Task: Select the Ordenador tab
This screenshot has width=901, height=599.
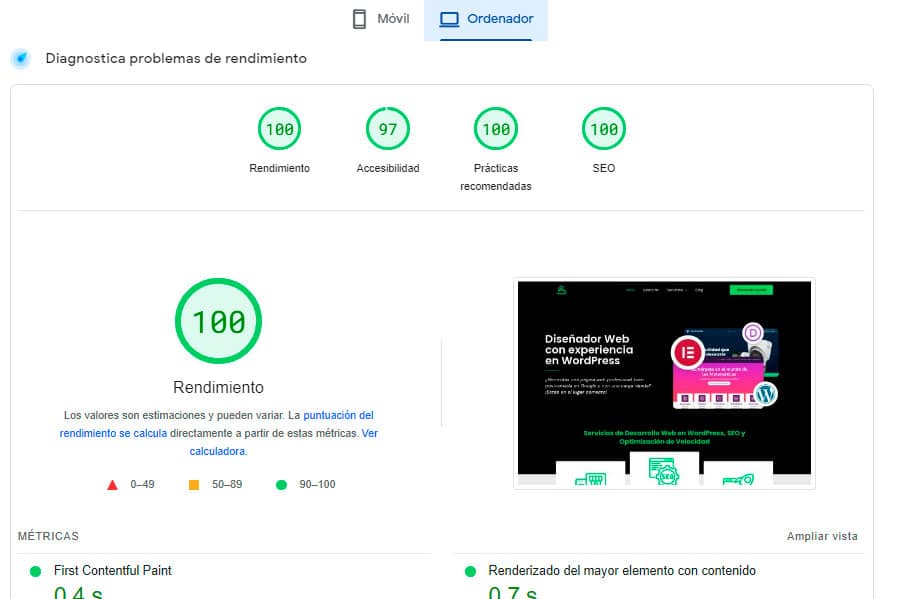Action: click(487, 19)
